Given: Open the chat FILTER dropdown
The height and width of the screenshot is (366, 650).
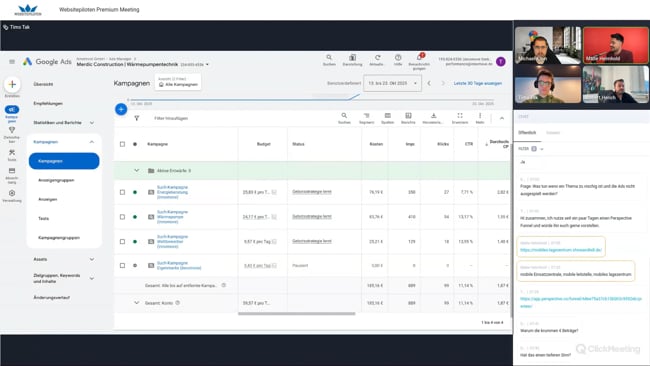Looking at the screenshot, I should coord(531,149).
